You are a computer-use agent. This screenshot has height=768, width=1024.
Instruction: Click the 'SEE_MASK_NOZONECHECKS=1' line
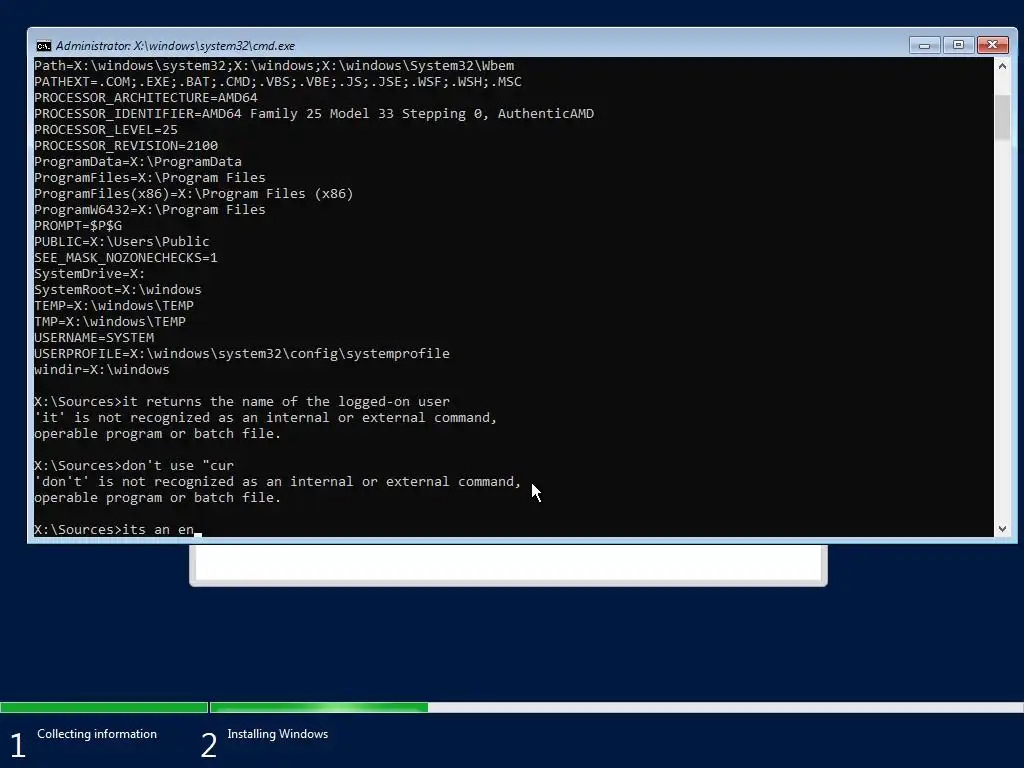click(x=125, y=257)
